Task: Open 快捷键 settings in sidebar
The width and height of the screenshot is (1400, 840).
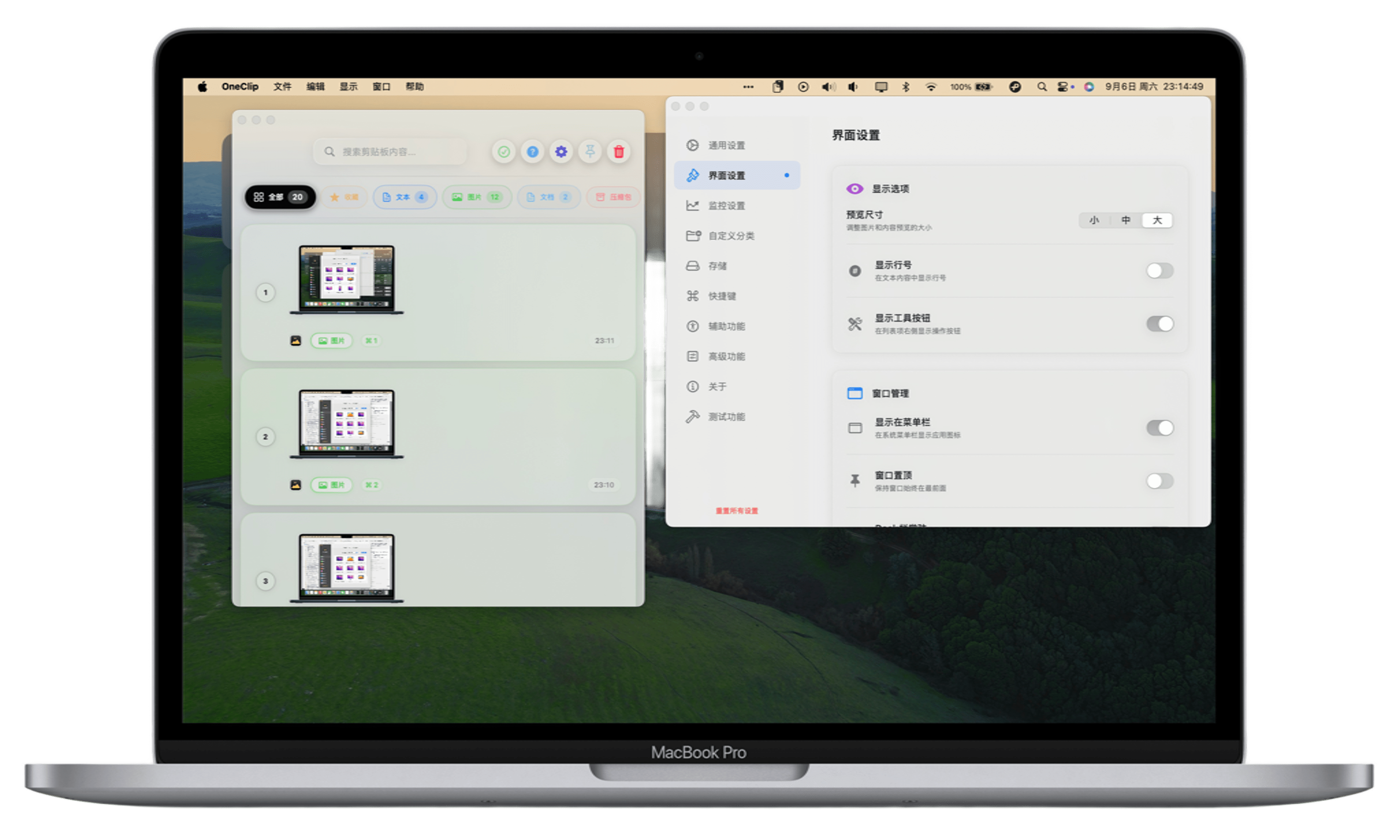Action: point(722,296)
